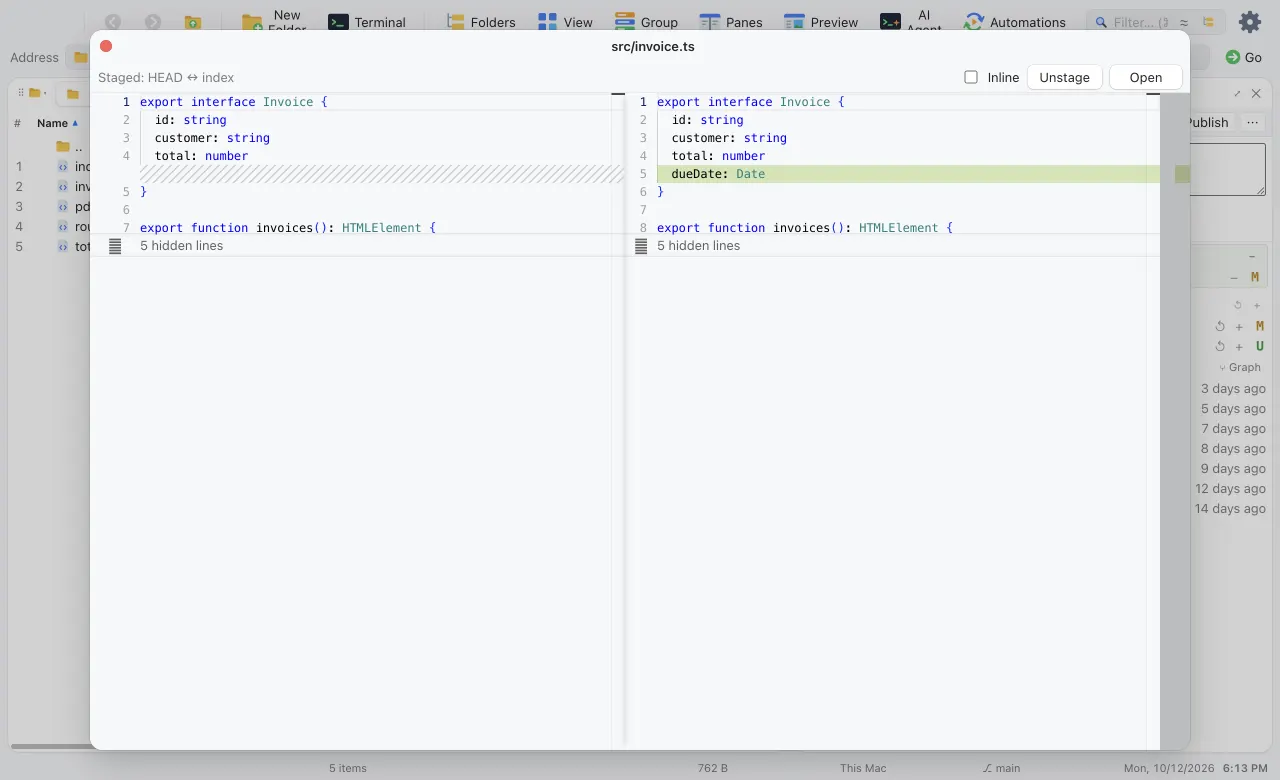Screen dimensions: 1280x780
Task: Open the git panel more options (···)
Action: (x=1252, y=122)
